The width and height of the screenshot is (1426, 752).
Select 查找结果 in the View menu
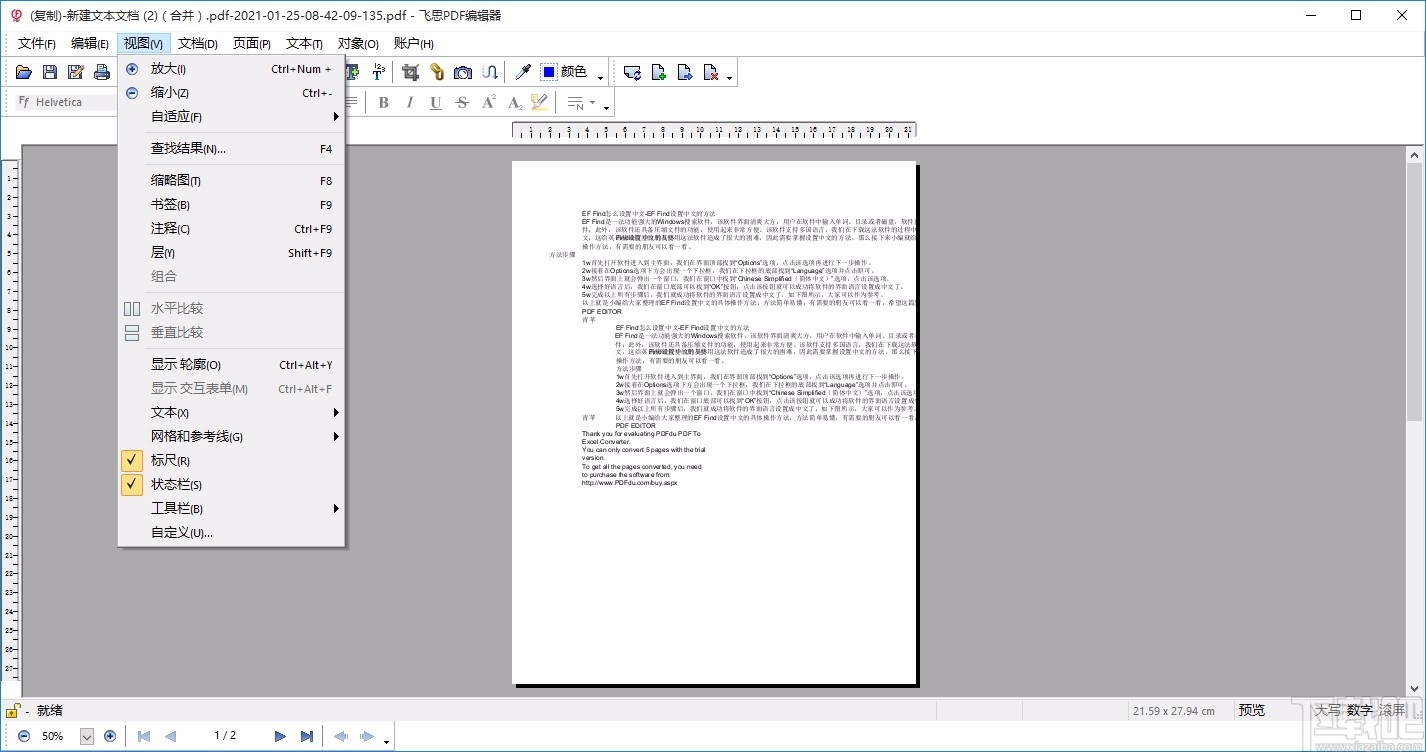coord(231,149)
